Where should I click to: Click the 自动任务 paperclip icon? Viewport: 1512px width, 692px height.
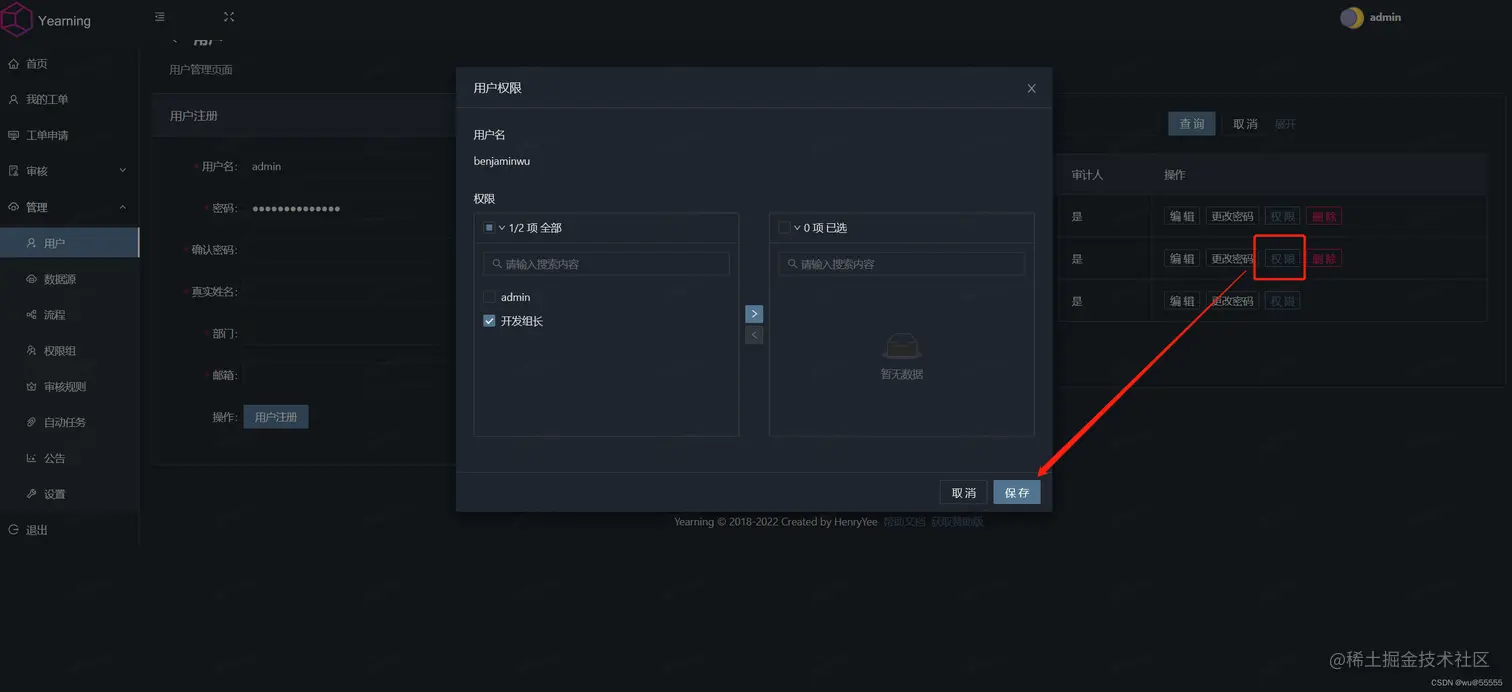click(32, 422)
